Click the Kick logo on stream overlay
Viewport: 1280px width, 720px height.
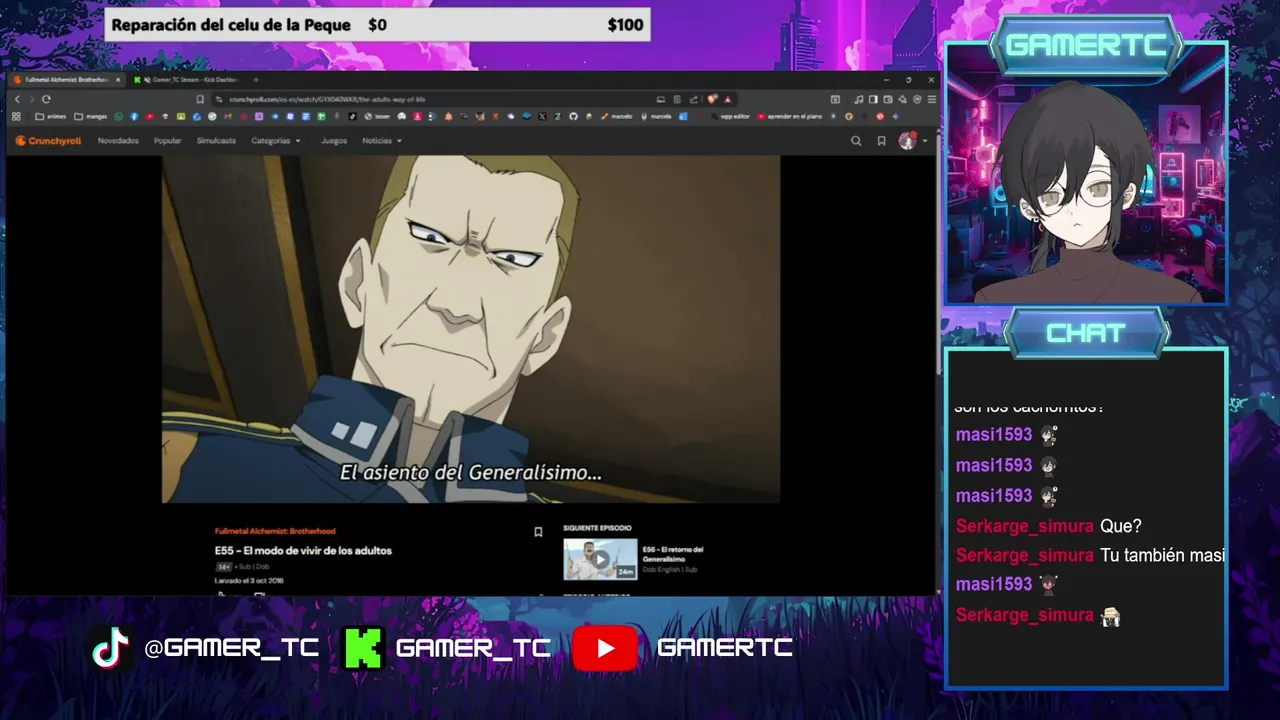pyautogui.click(x=363, y=648)
